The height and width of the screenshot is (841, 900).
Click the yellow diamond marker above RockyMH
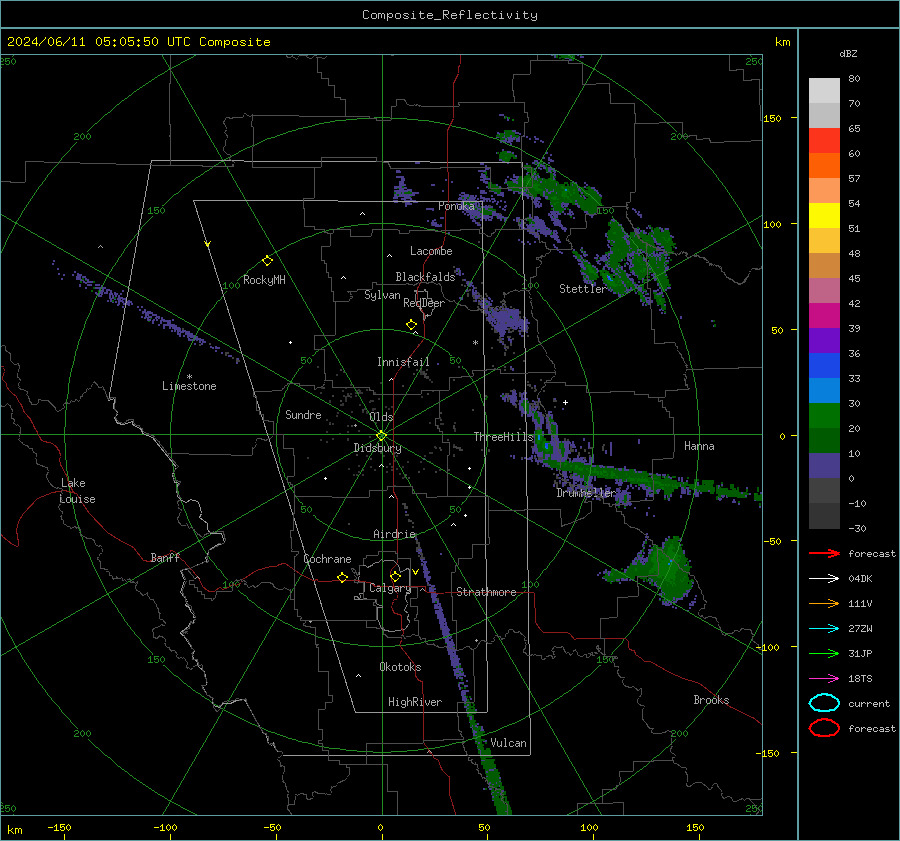(x=267, y=261)
